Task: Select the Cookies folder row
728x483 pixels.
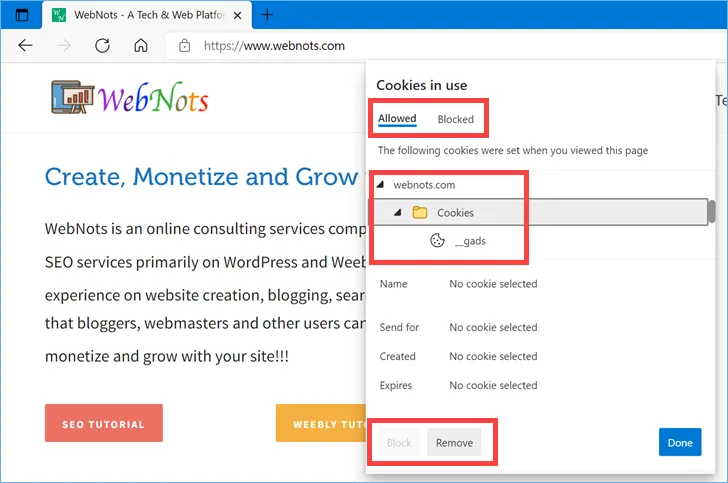Action: coord(540,212)
